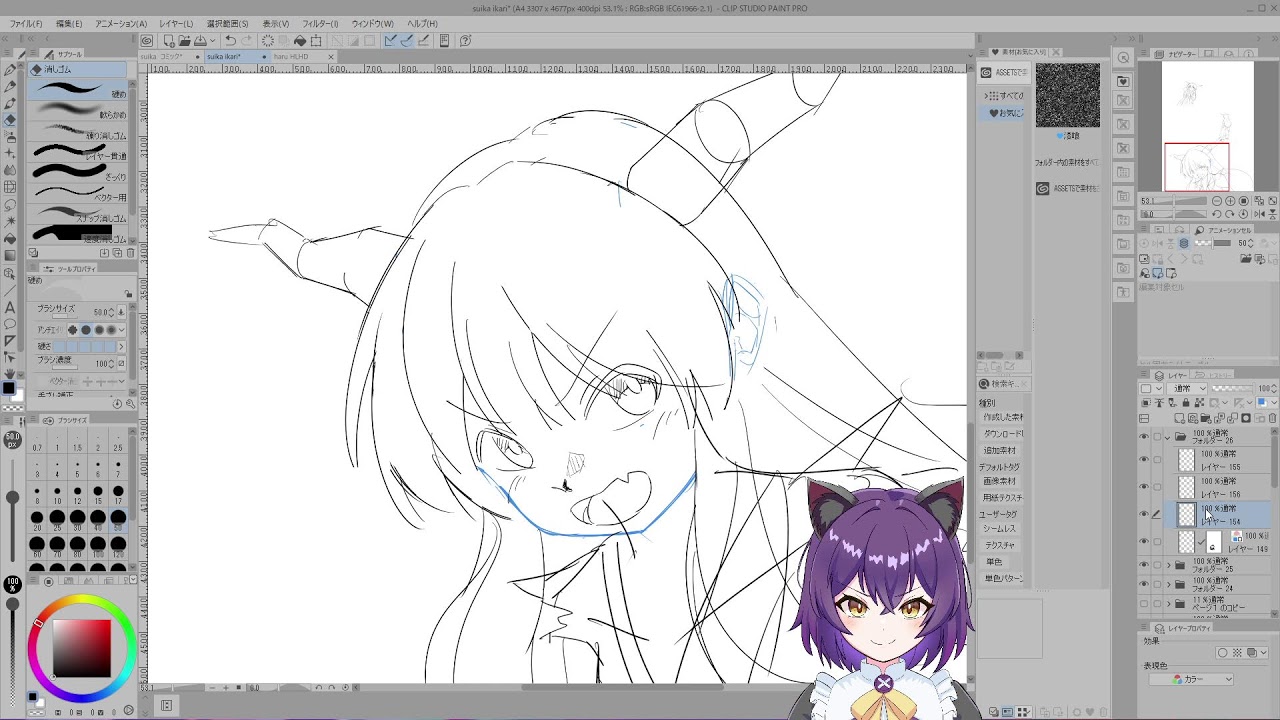The image size is (1280, 720).
Task: Open the Save dropdown arrow in the command bar
Action: pyautogui.click(x=213, y=41)
